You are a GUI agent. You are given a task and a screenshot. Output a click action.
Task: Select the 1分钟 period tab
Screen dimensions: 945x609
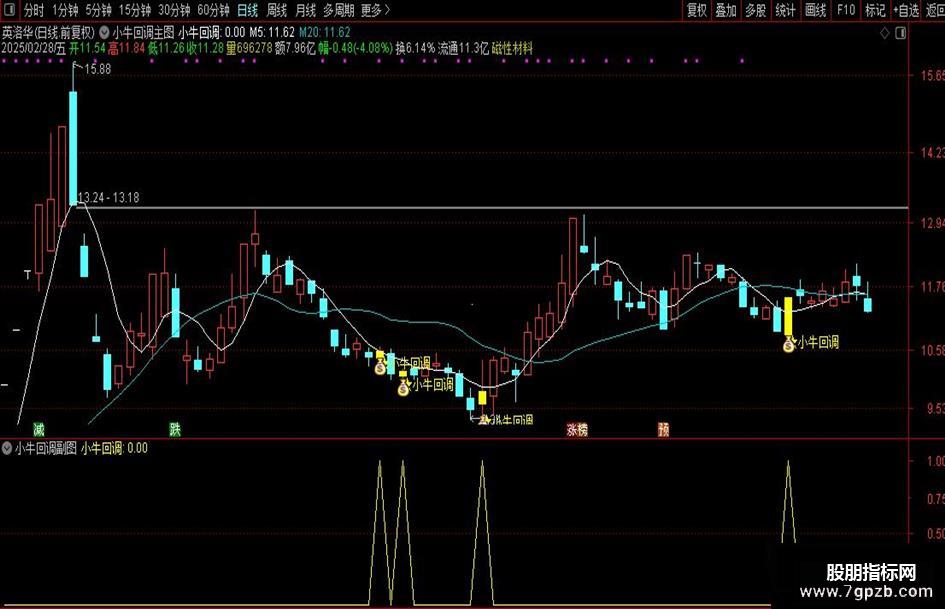point(65,10)
